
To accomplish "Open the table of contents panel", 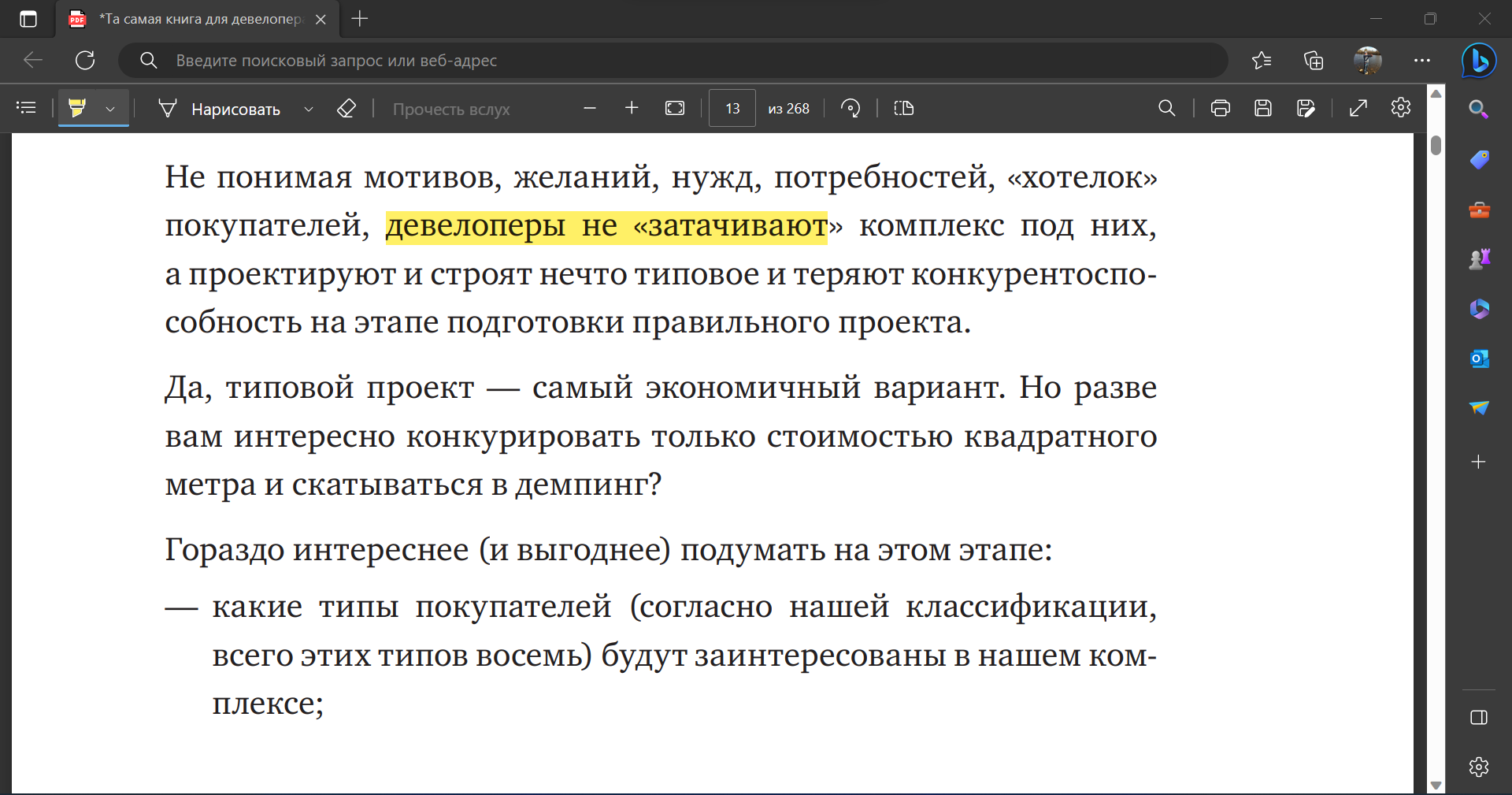I will (x=27, y=108).
